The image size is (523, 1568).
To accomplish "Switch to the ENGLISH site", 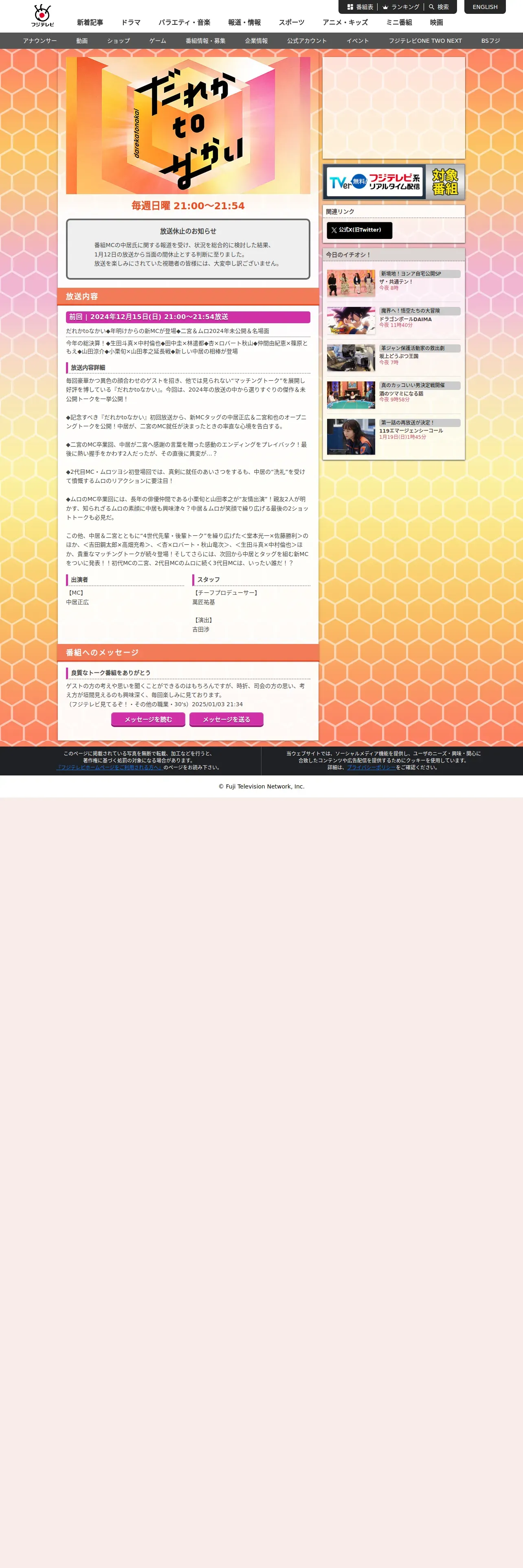I will [x=485, y=7].
